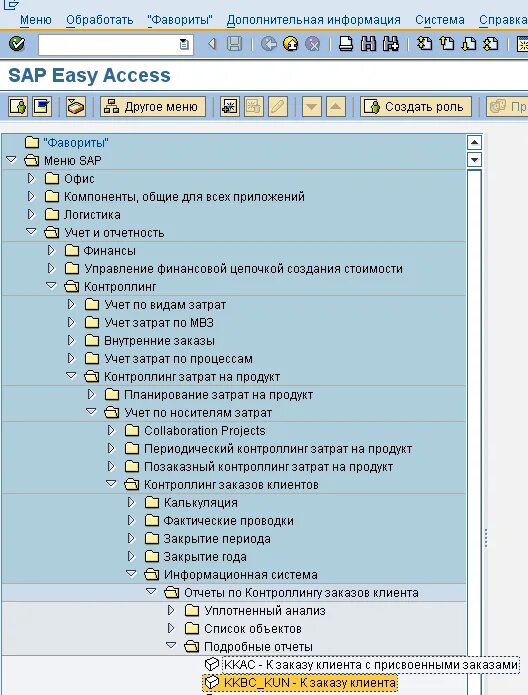Select Периодический контроллинг затрат на продукт
Viewport: 528px width, 695px height.
click(278, 449)
